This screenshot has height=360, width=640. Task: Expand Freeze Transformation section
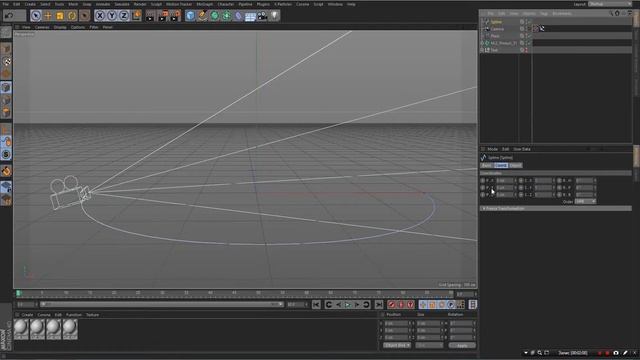(x=556, y=209)
